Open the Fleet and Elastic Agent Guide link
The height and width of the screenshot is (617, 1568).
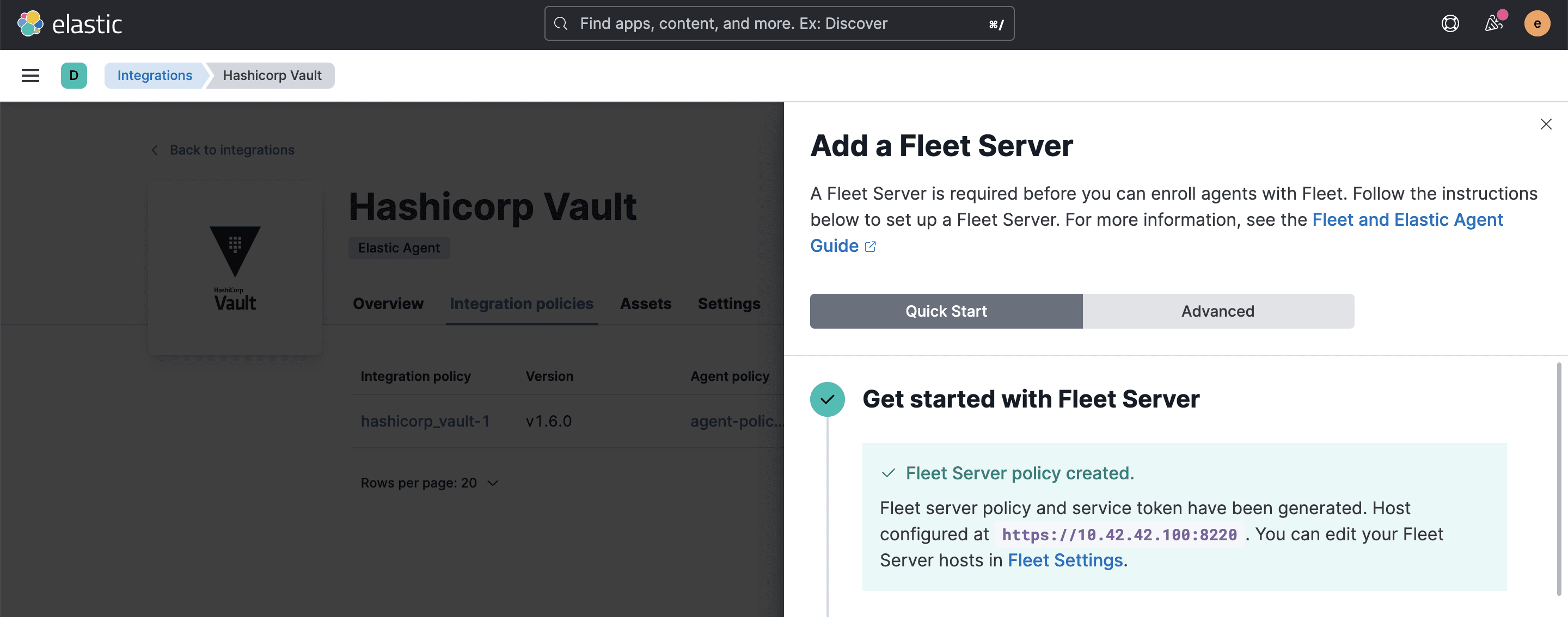tap(1407, 220)
